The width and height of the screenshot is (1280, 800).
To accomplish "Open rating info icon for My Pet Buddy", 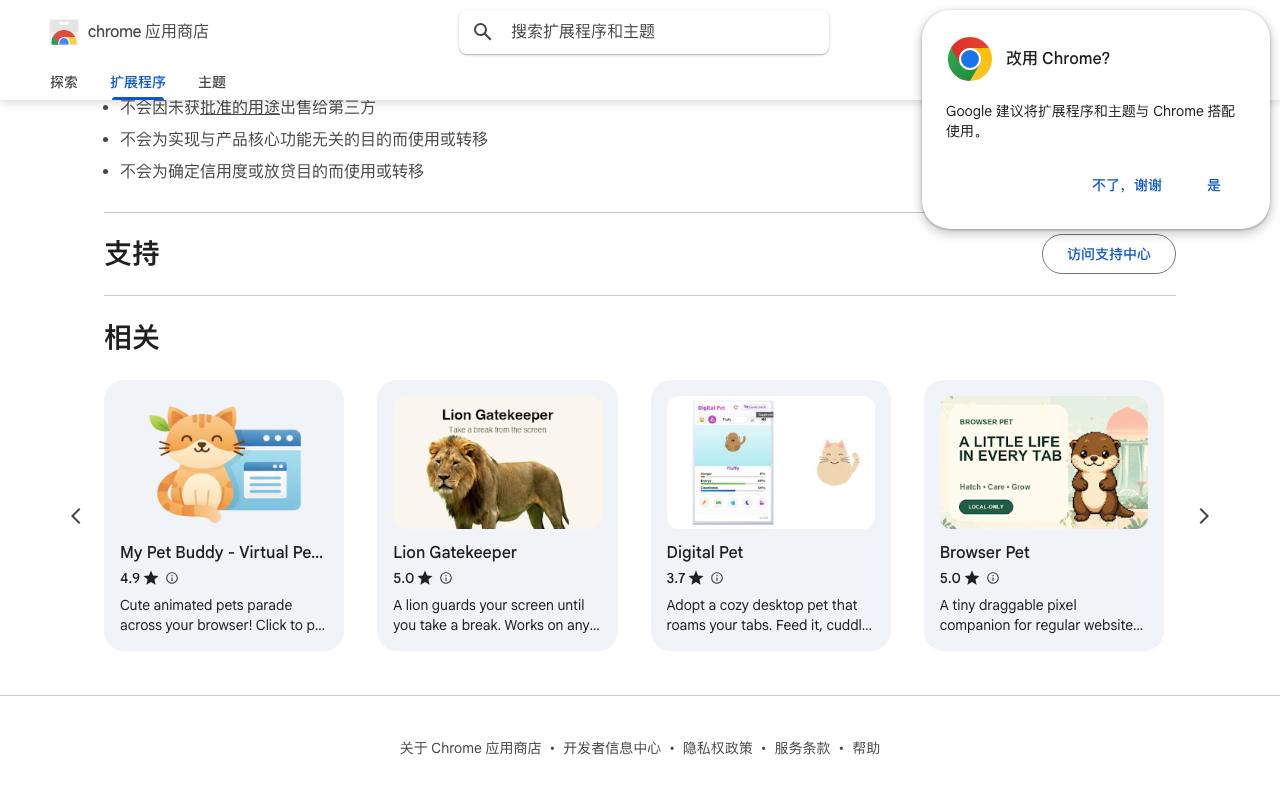I will click(172, 578).
